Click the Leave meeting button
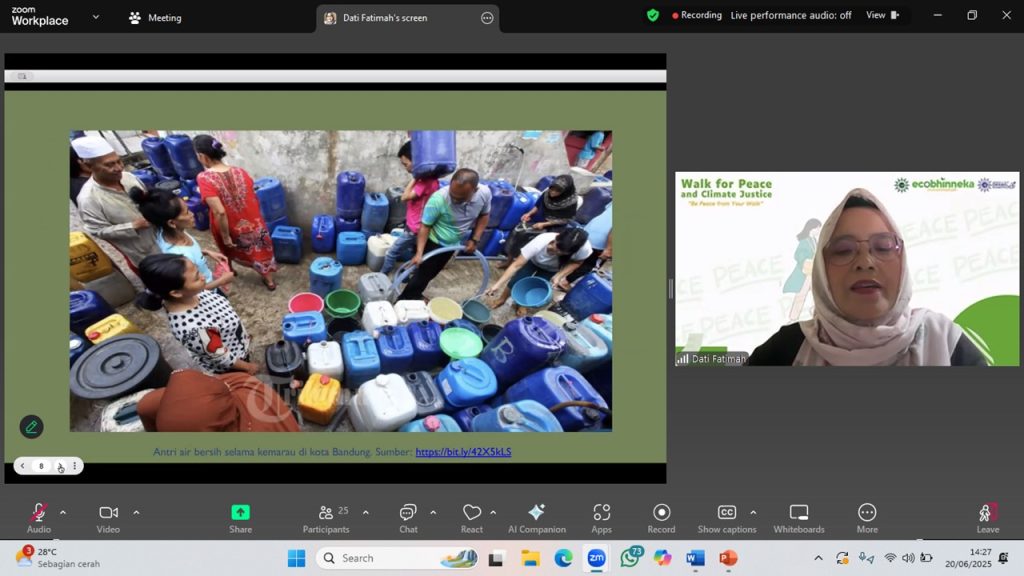The image size is (1024, 576). click(987, 517)
